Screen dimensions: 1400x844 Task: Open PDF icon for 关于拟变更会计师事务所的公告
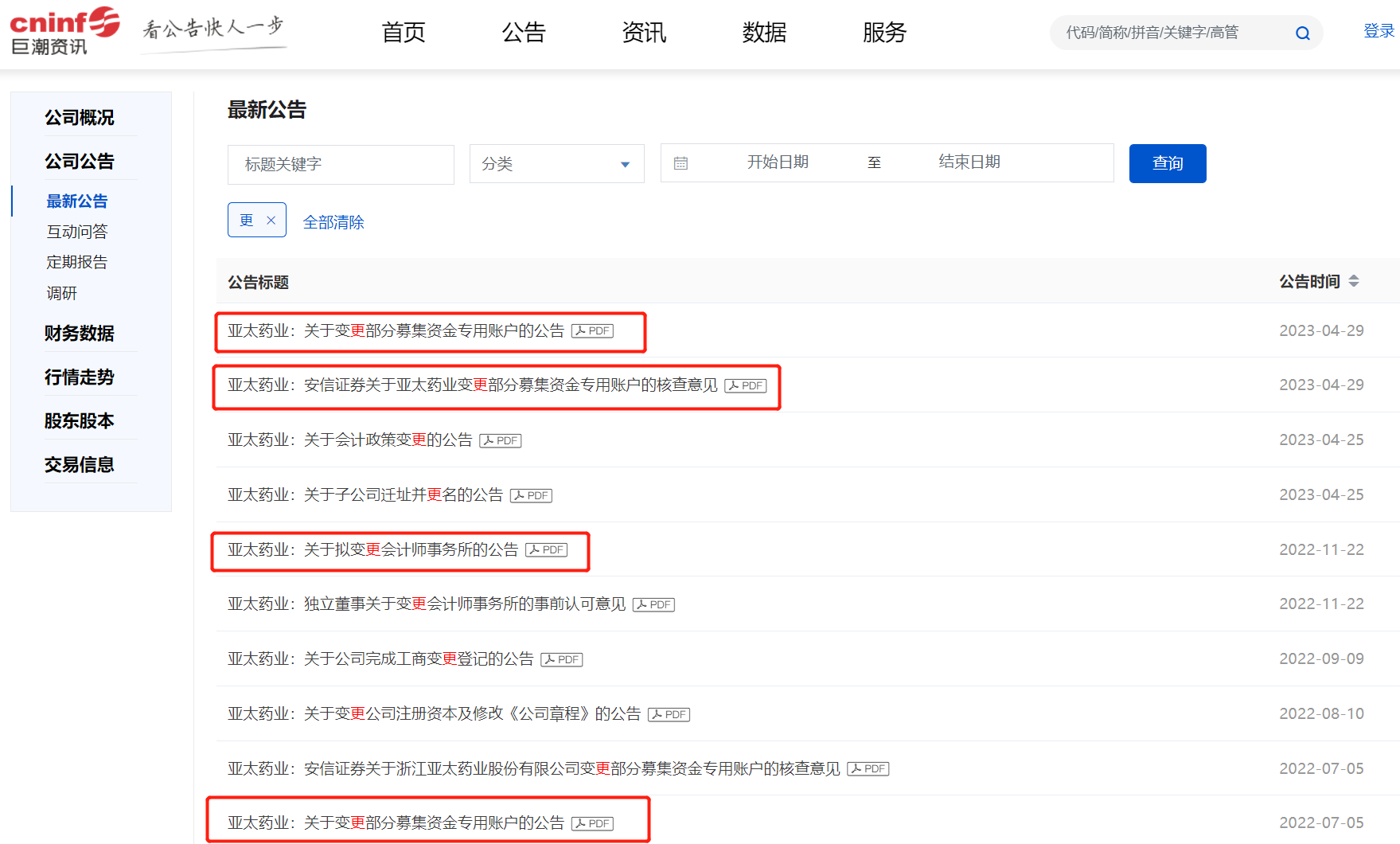click(546, 550)
